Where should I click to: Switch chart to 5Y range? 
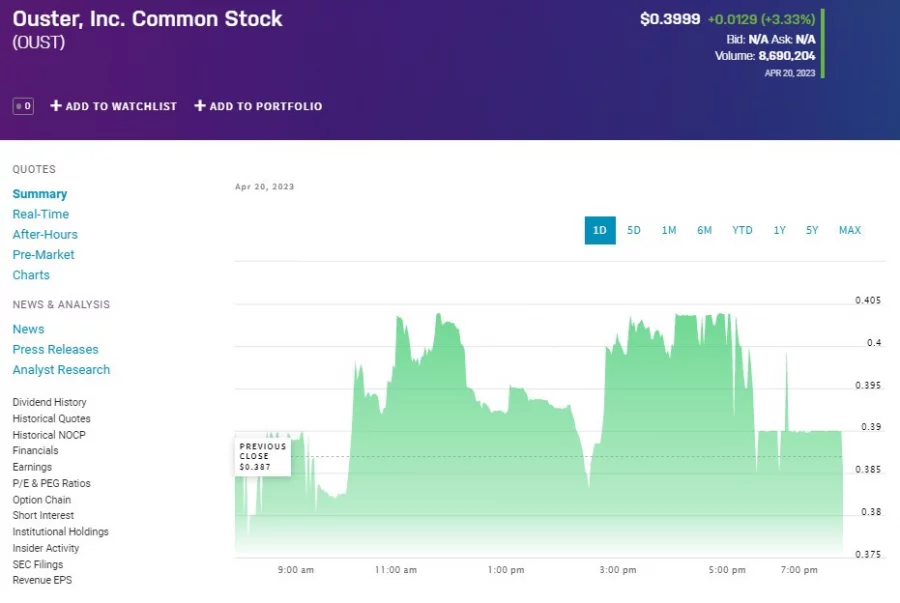click(x=812, y=230)
